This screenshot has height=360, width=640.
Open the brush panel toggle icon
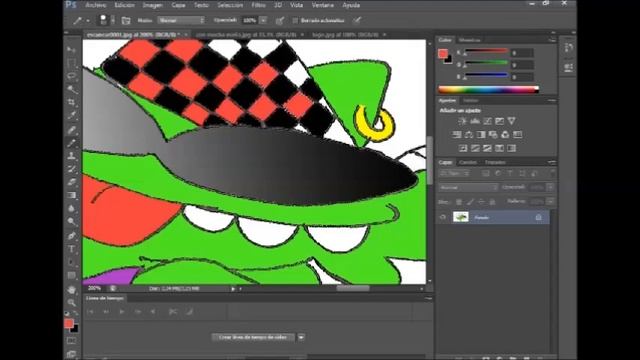(x=126, y=20)
